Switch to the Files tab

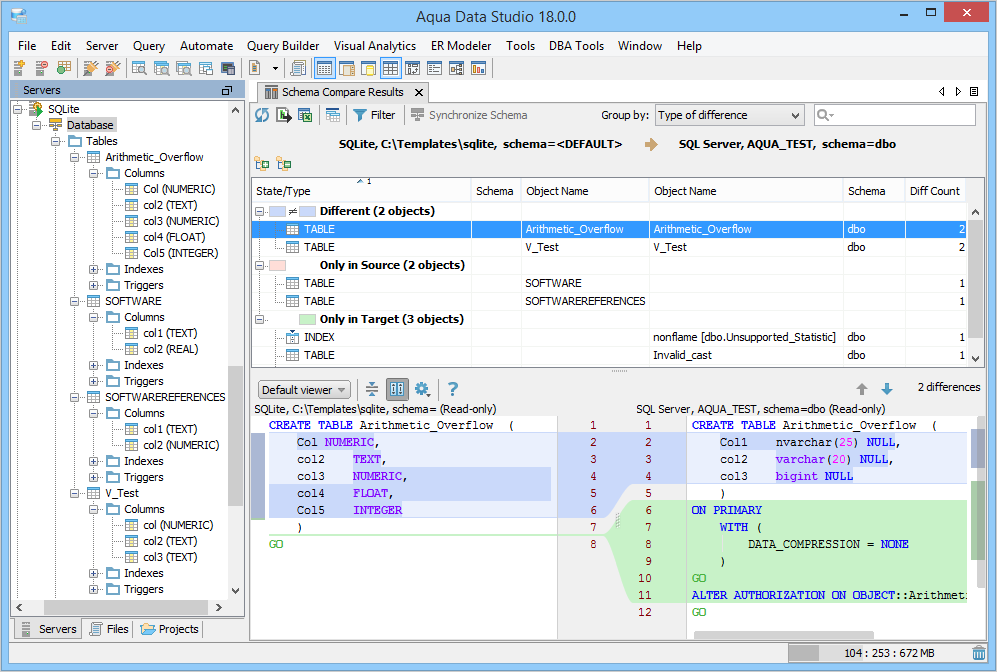[x=109, y=629]
